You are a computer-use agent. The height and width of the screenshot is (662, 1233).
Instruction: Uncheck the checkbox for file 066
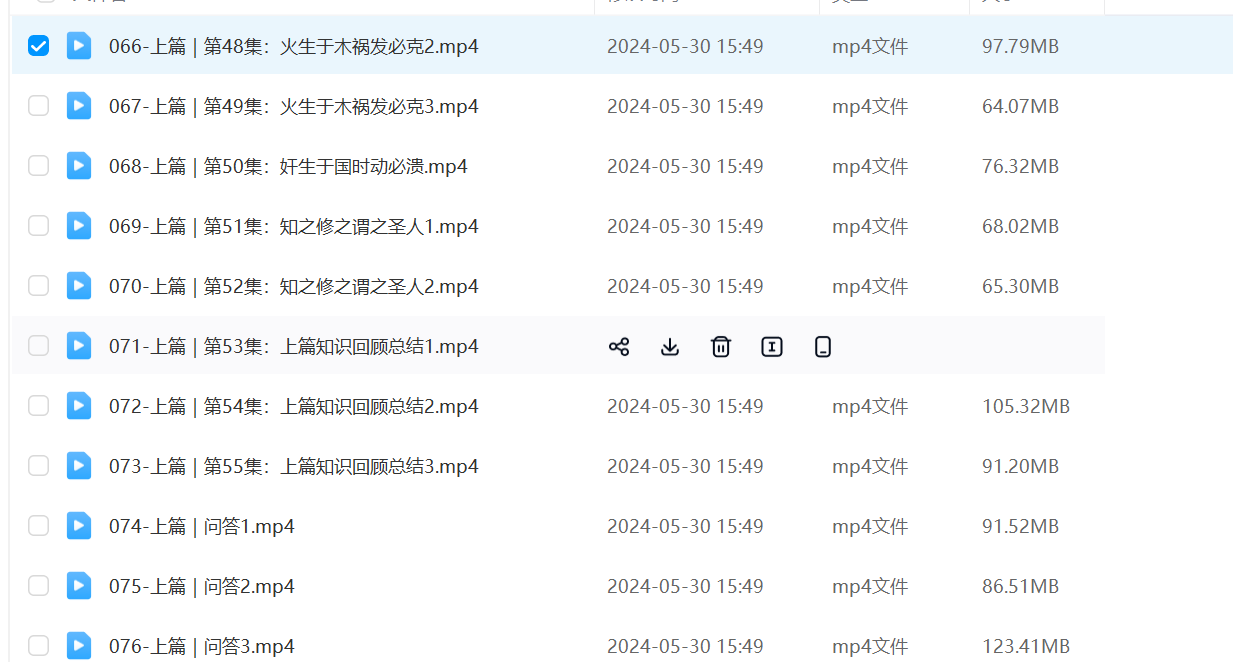pyautogui.click(x=38, y=46)
